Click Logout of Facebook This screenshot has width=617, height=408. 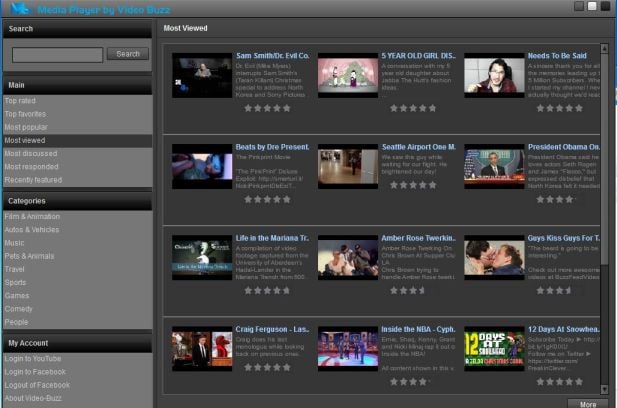click(37, 385)
